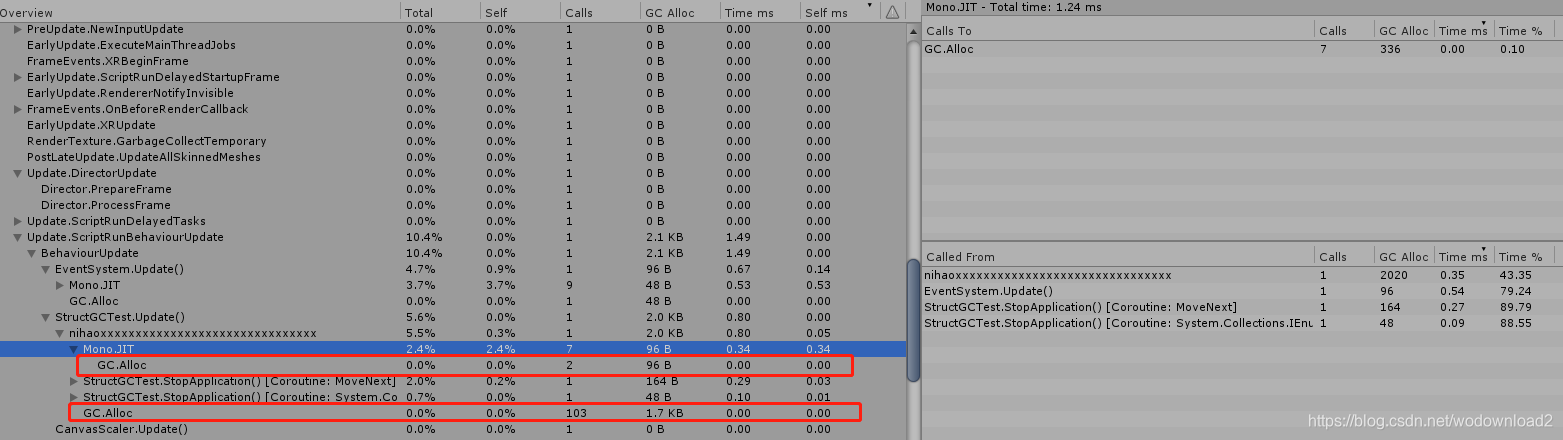This screenshot has width=1563, height=440.
Task: Expand EarlyUpdate.ScriptRunDelayedStartupFrame in the hierarchy
Action: pos(18,77)
